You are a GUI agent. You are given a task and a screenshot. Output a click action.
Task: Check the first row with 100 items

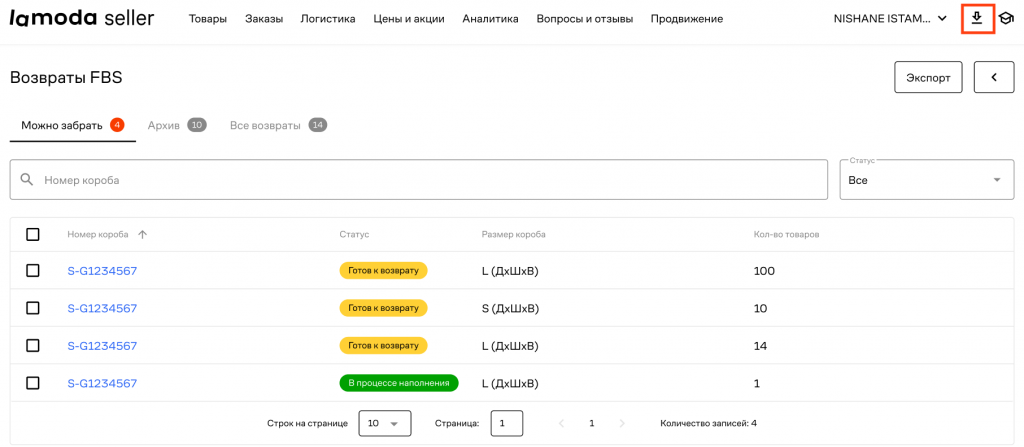click(x=33, y=271)
